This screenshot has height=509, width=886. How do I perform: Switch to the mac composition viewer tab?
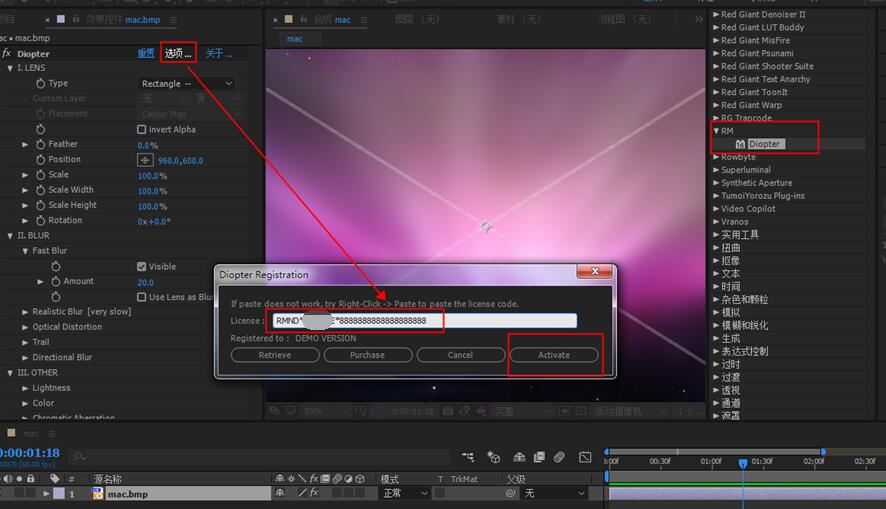coord(332,20)
